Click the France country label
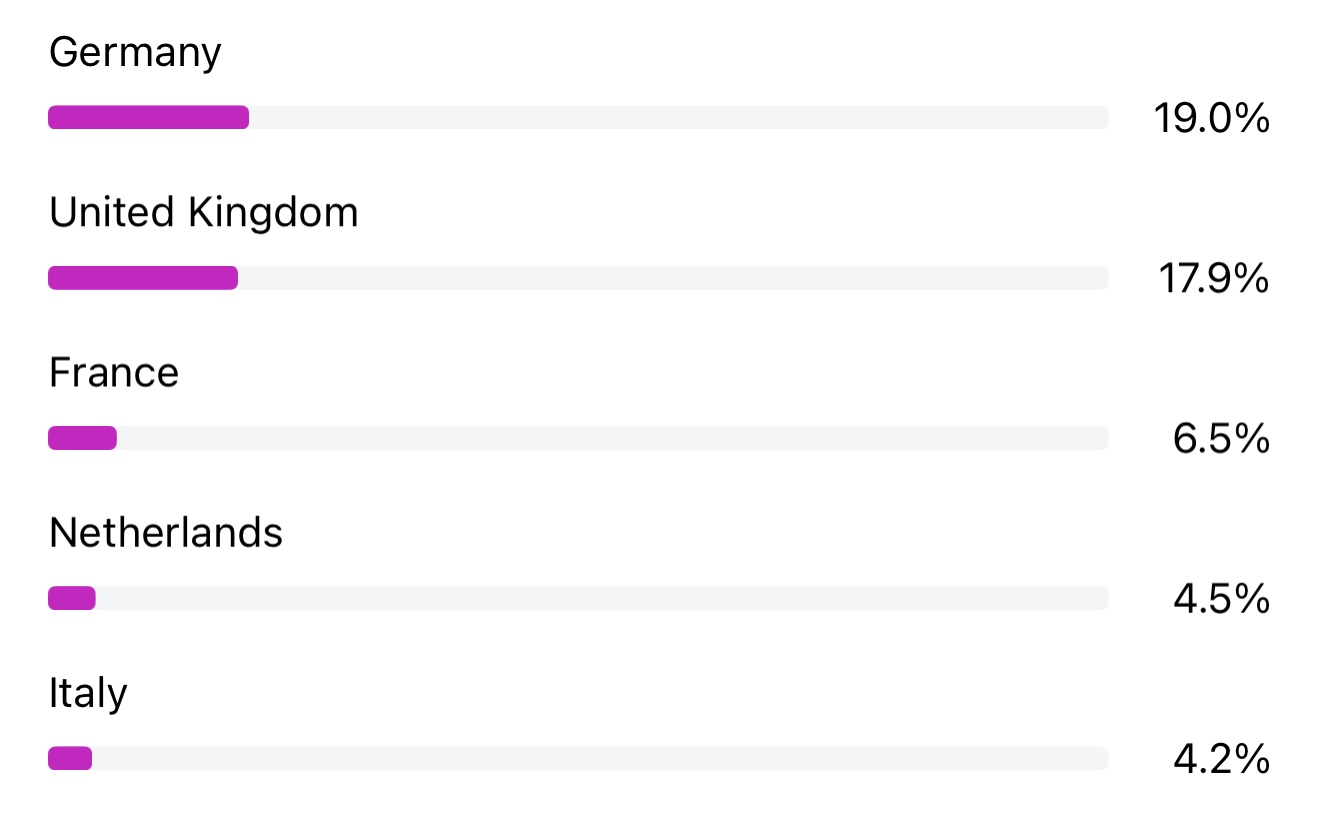The width and height of the screenshot is (1320, 839). 114,373
